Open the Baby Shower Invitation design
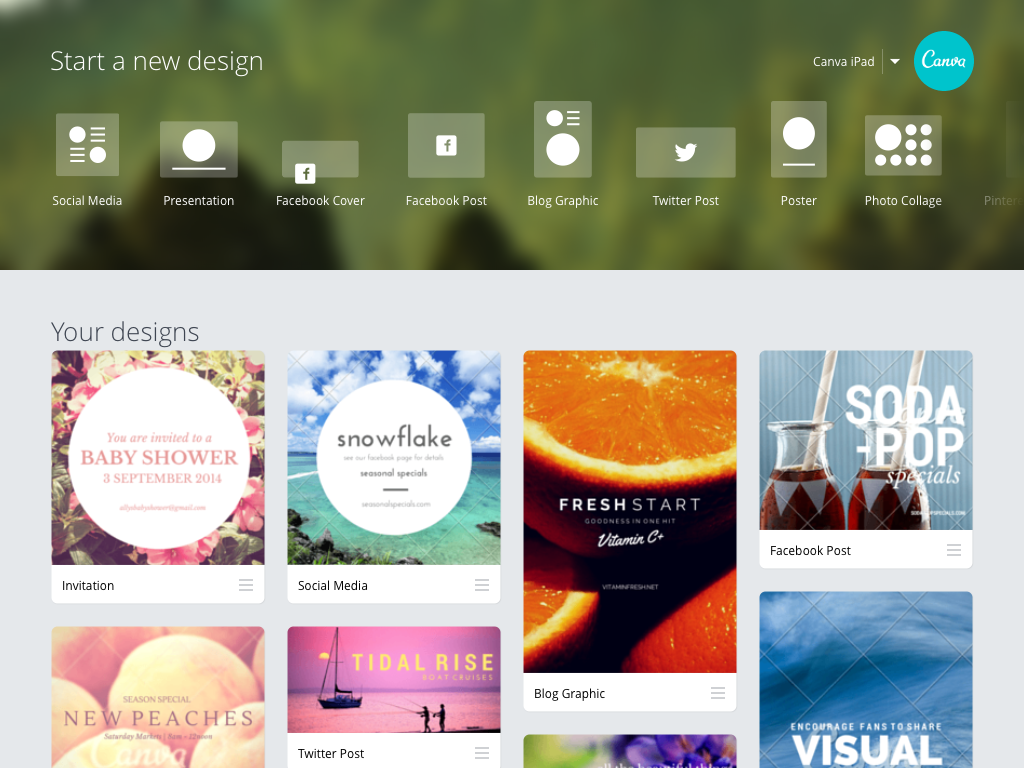The width and height of the screenshot is (1024, 768). click(157, 457)
